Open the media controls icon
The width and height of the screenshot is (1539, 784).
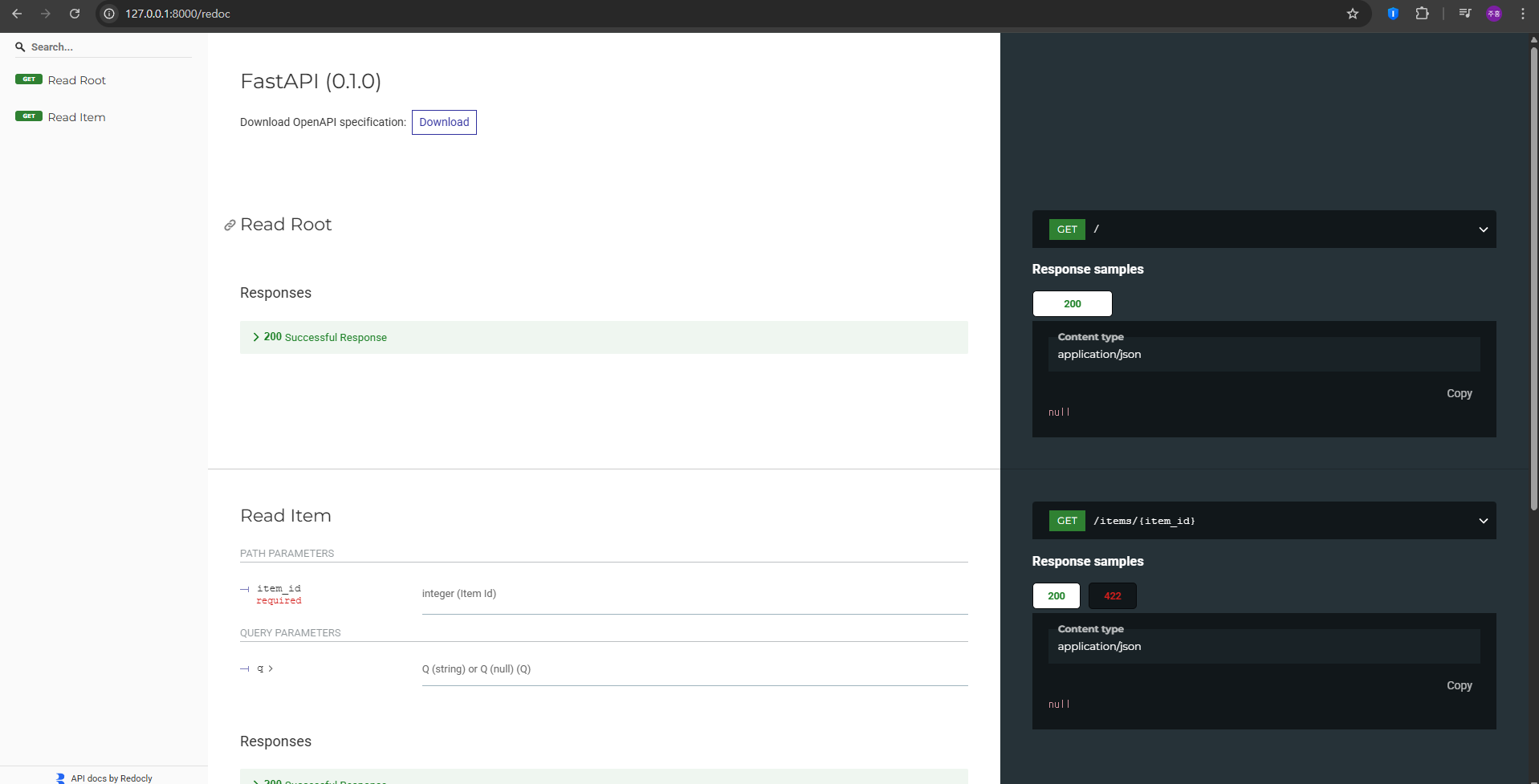[1465, 14]
